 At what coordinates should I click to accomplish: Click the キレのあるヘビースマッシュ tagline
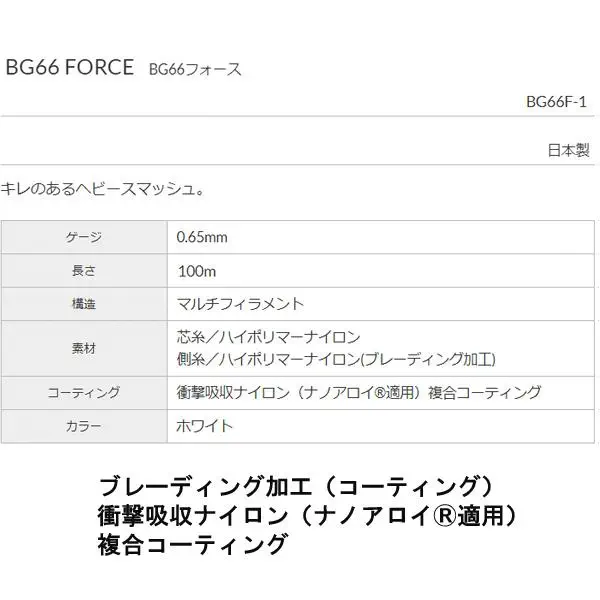point(102,189)
